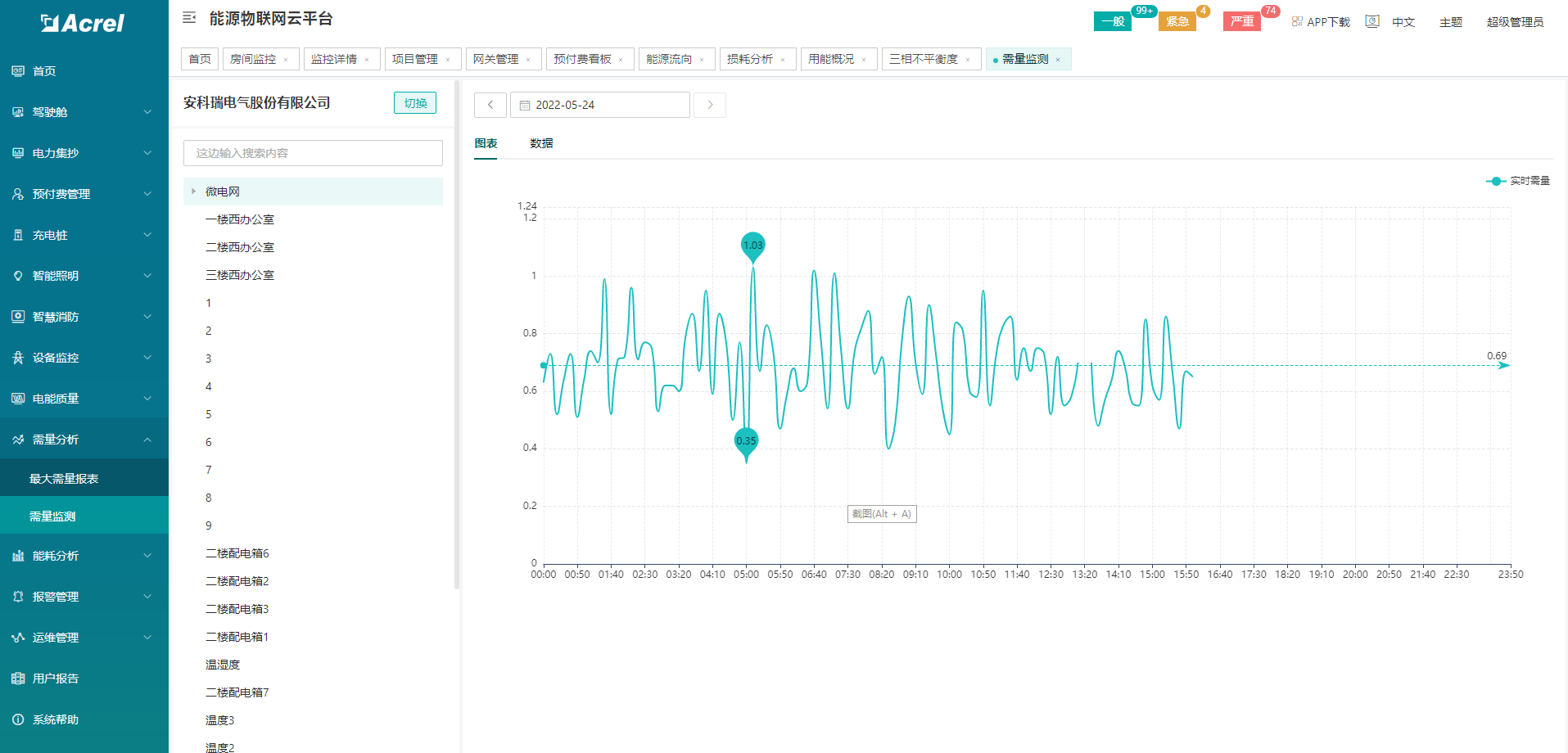
Task: Click the 充电桩 charging pile icon
Action: pos(18,235)
